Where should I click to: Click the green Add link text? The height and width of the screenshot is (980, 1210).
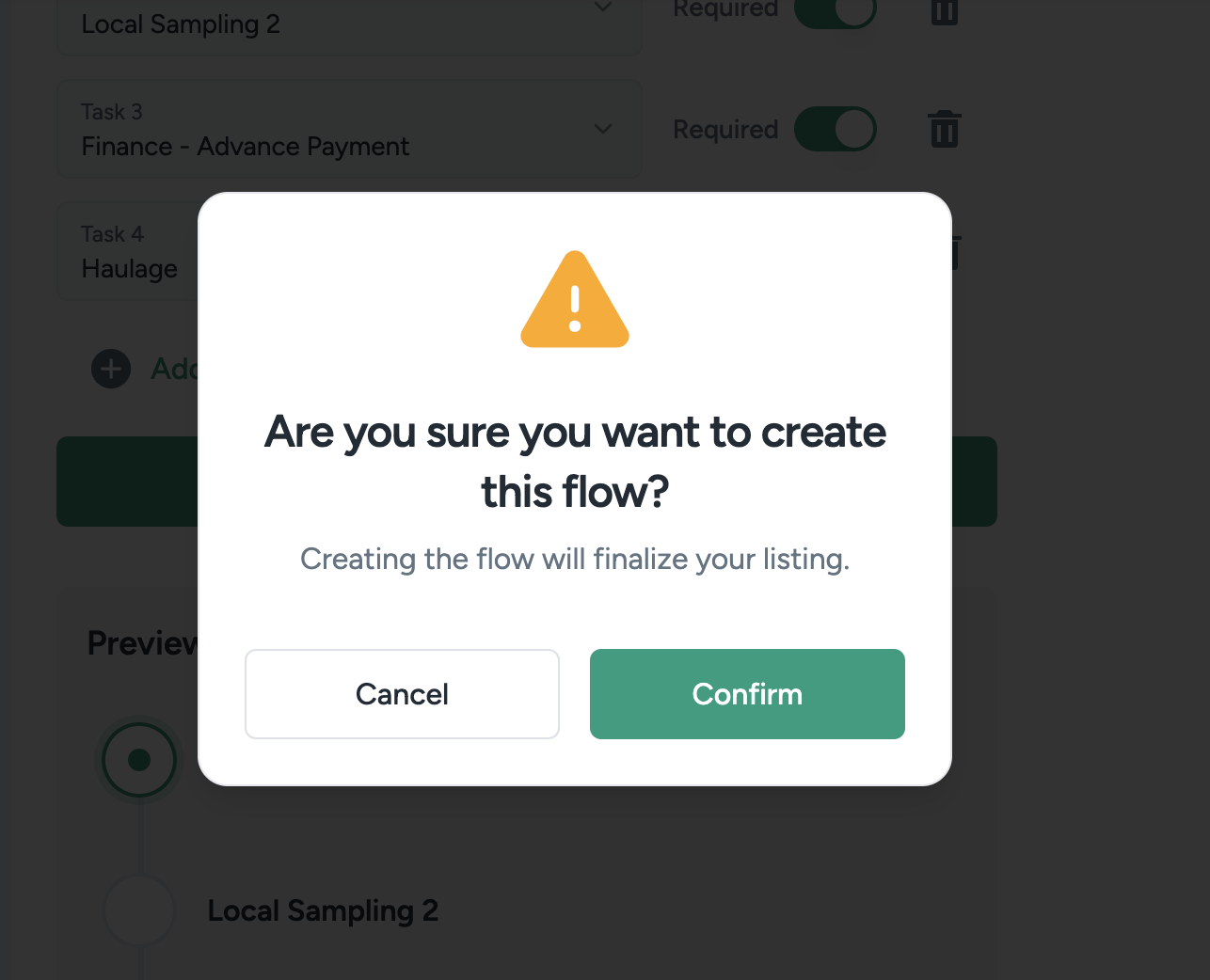click(175, 369)
